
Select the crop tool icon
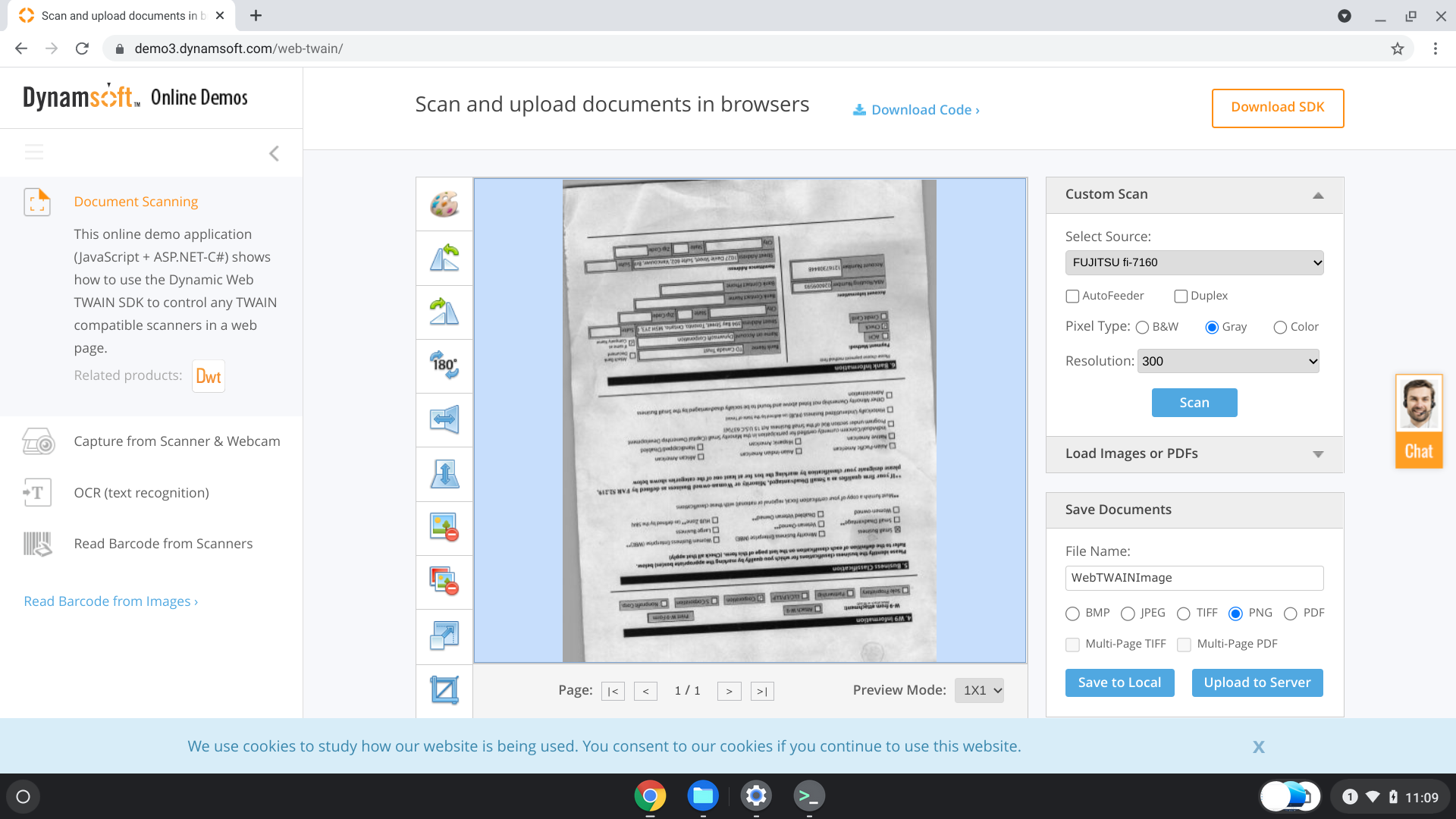point(444,690)
